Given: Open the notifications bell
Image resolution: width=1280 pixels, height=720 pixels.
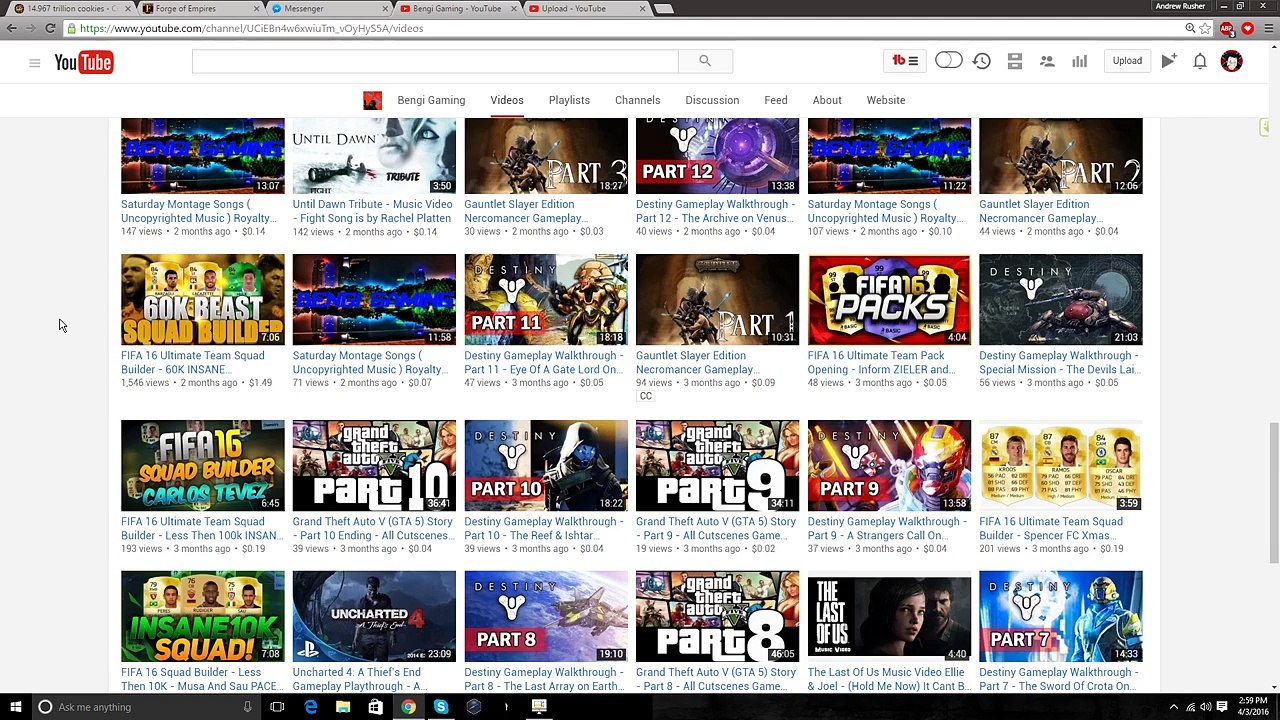Looking at the screenshot, I should [1200, 61].
